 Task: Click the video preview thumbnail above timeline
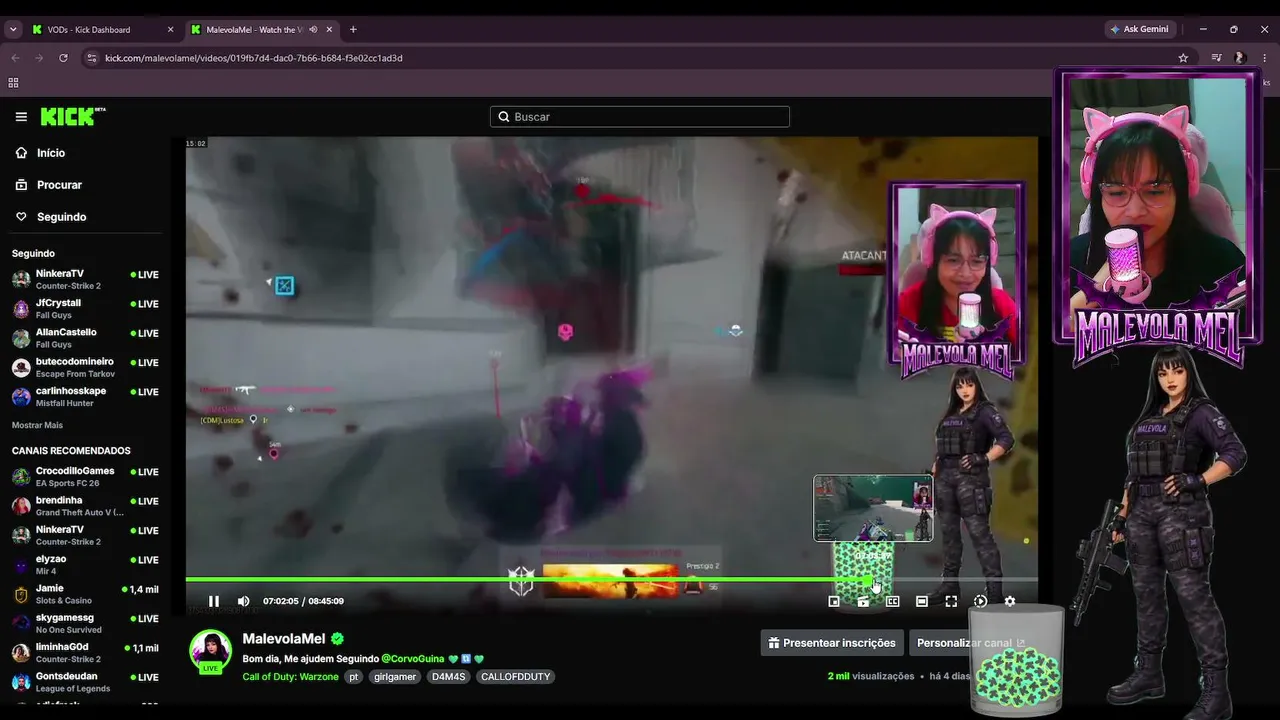pyautogui.click(x=873, y=508)
